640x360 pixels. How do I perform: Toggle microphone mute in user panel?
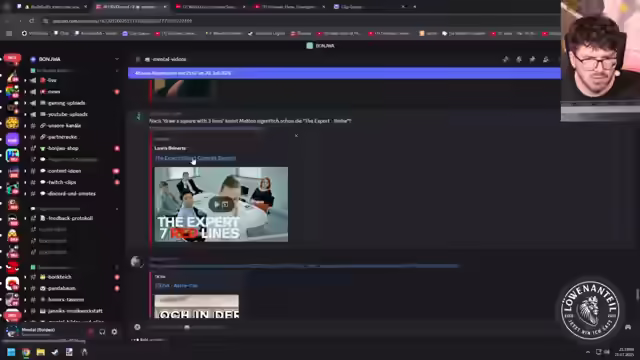coord(90,332)
